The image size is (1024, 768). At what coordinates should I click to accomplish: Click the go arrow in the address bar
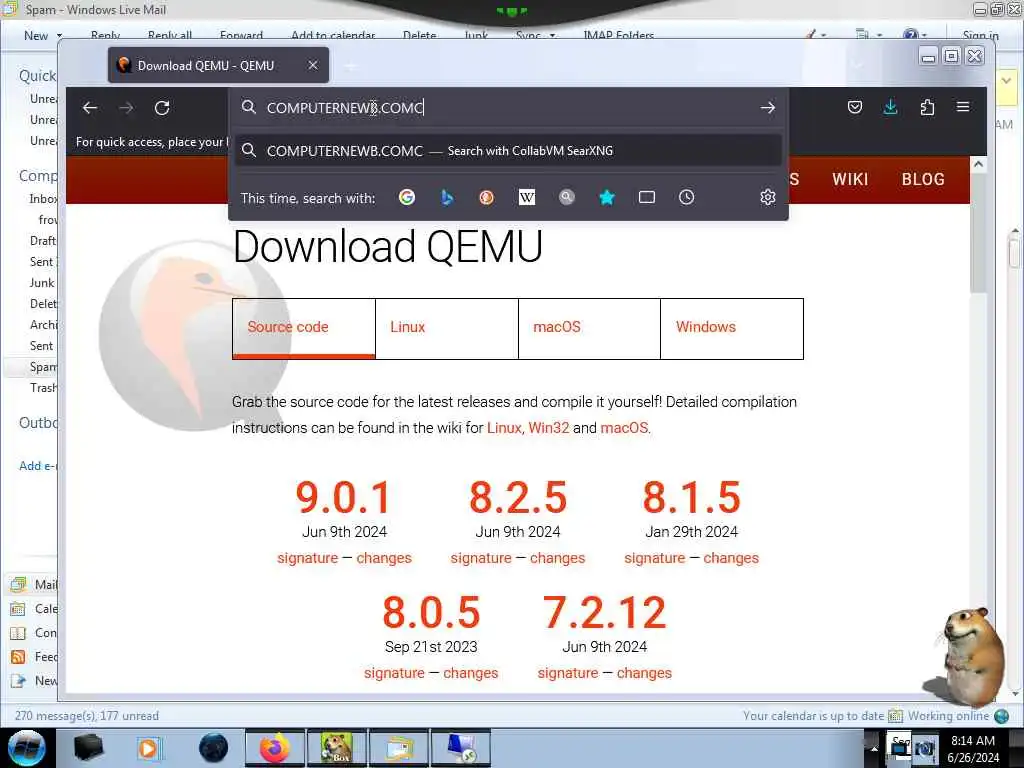click(x=767, y=107)
